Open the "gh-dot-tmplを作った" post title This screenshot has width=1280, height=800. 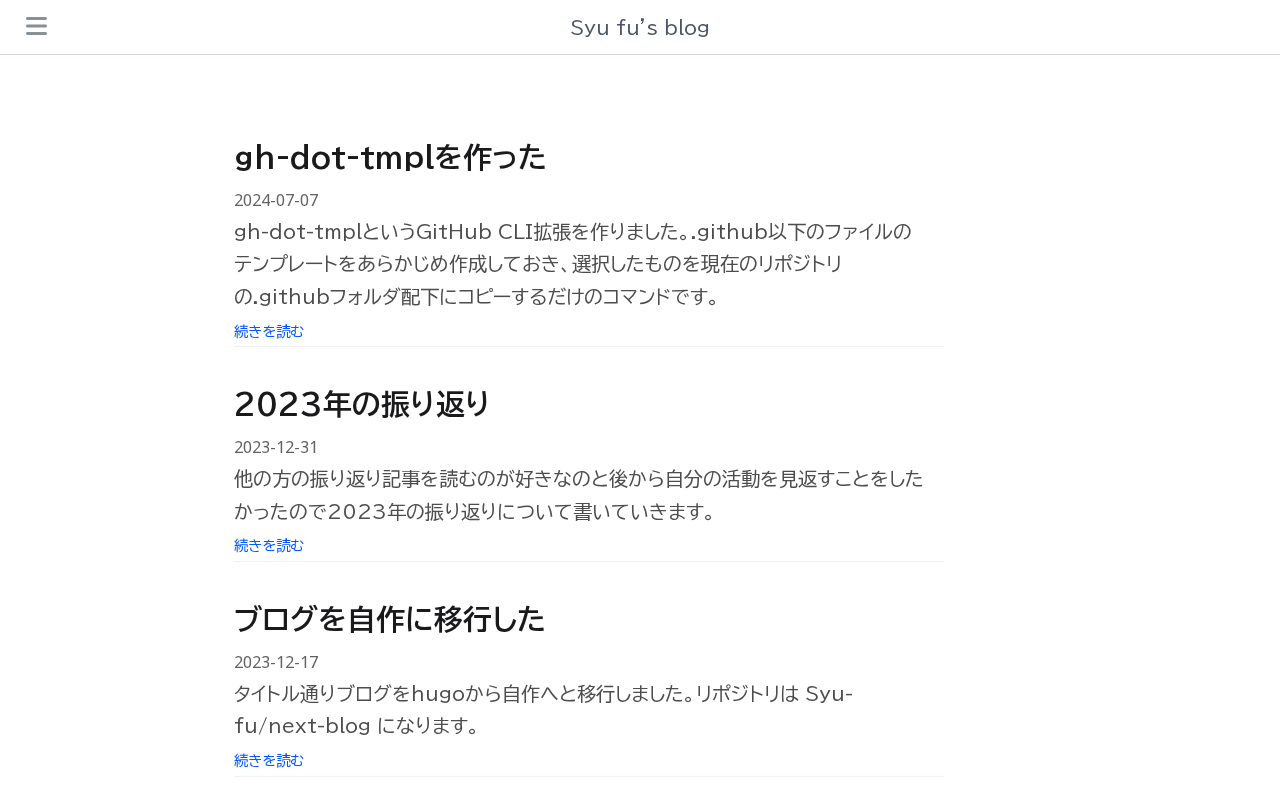390,157
